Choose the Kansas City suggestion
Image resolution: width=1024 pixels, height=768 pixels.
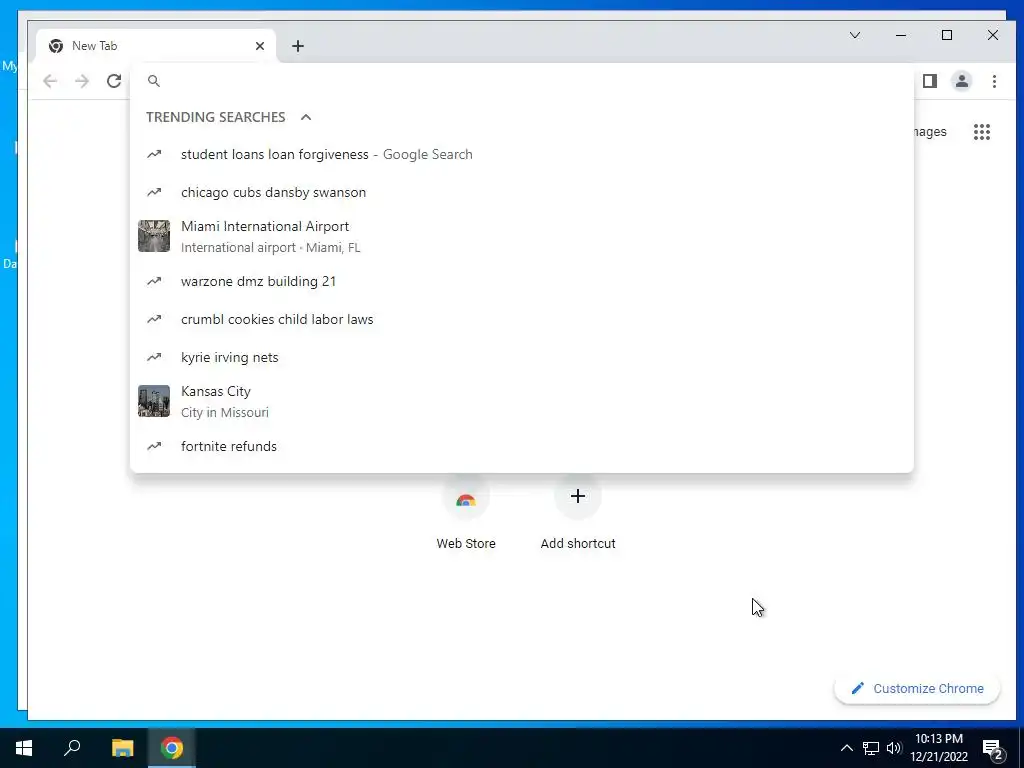pyautogui.click(x=522, y=401)
